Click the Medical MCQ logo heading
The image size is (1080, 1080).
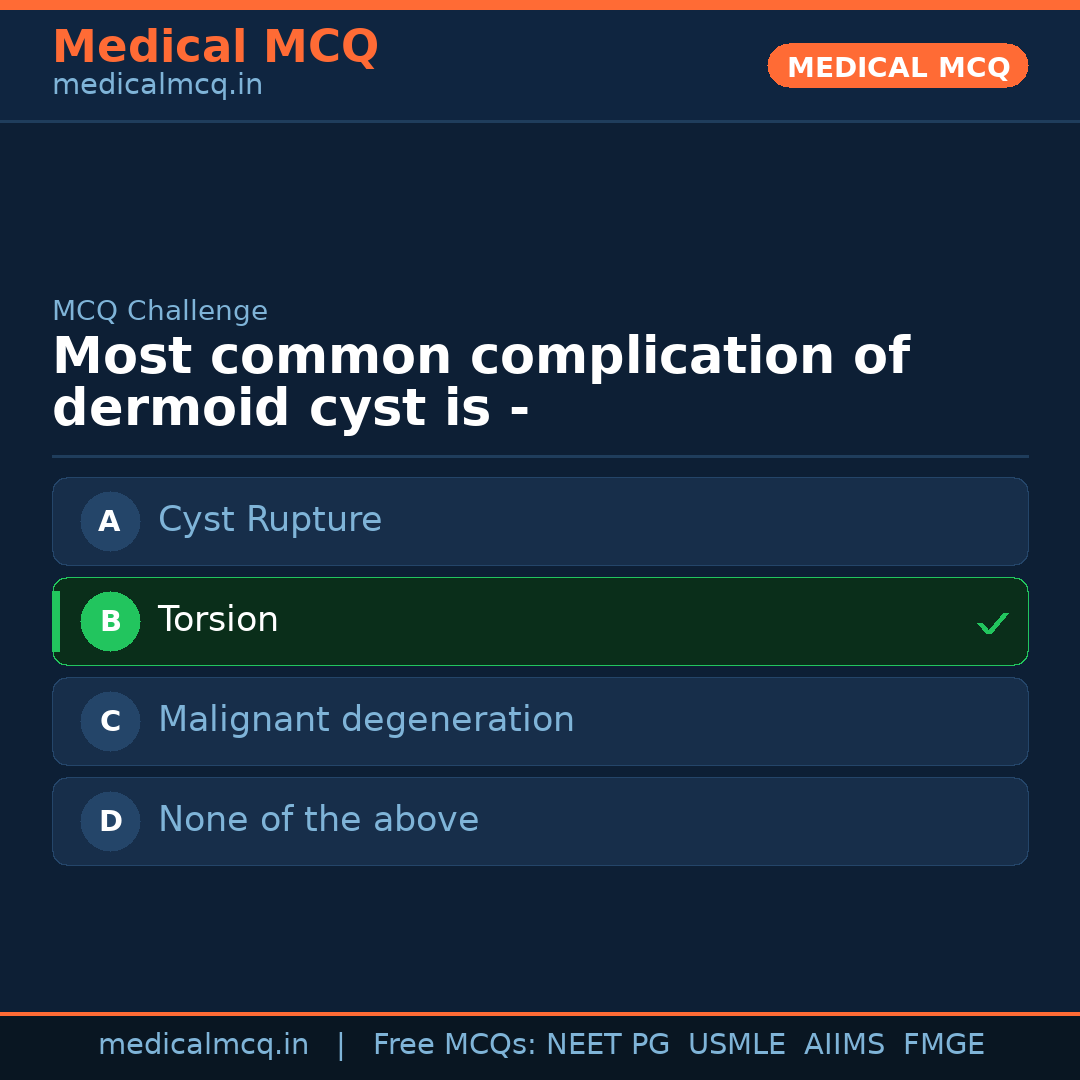(215, 46)
